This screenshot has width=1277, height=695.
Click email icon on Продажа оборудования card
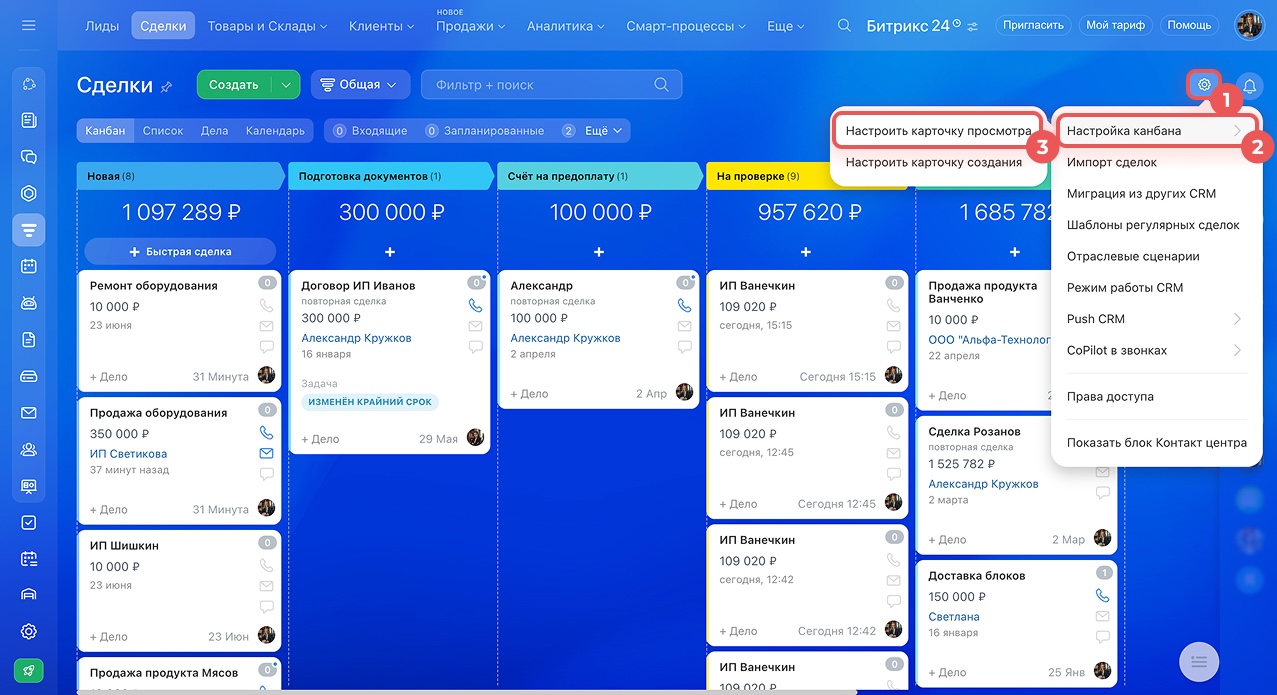tap(266, 453)
